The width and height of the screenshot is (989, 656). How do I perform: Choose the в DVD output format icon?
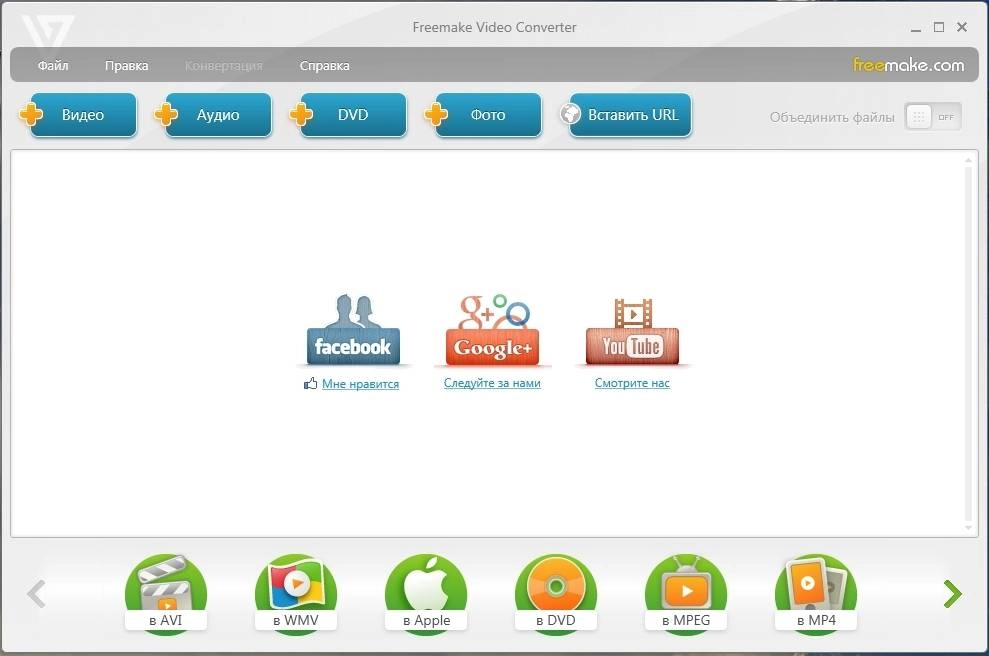click(x=556, y=593)
